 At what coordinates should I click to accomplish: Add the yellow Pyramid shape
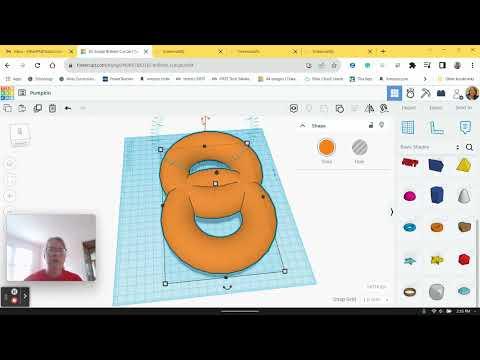click(464, 165)
